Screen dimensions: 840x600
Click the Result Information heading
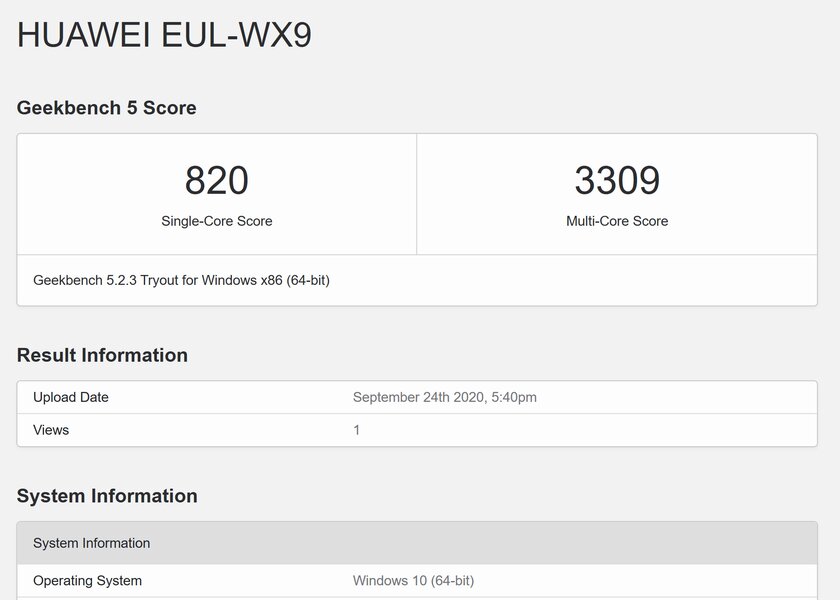[x=102, y=355]
